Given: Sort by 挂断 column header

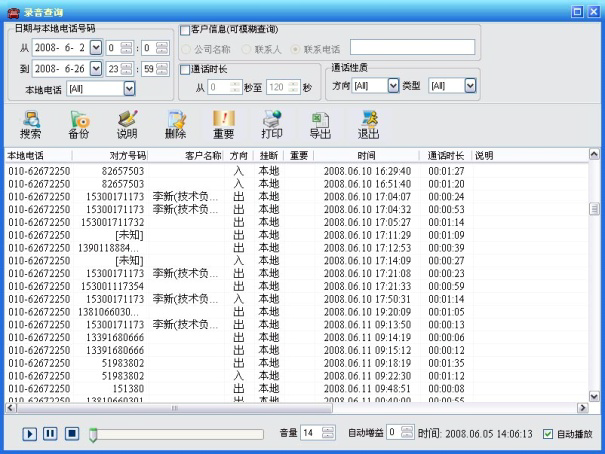Looking at the screenshot, I should [269, 156].
